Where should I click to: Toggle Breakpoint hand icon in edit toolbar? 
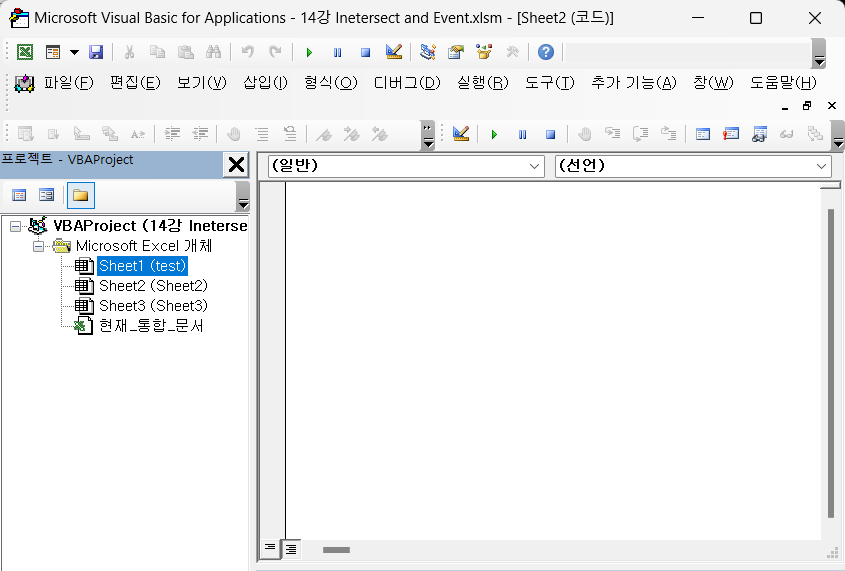click(233, 134)
